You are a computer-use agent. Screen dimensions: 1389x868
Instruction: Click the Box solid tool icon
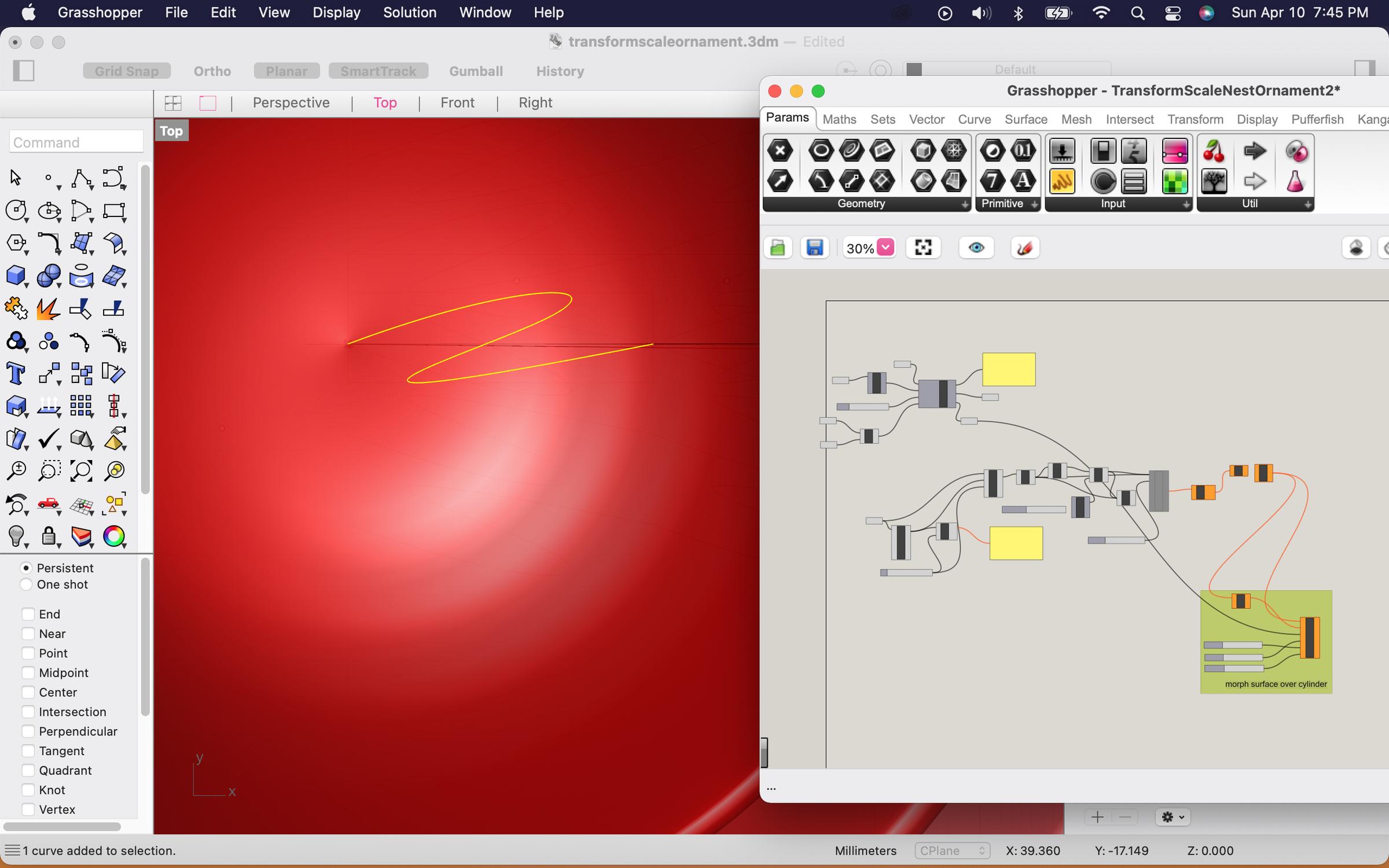pyautogui.click(x=16, y=276)
